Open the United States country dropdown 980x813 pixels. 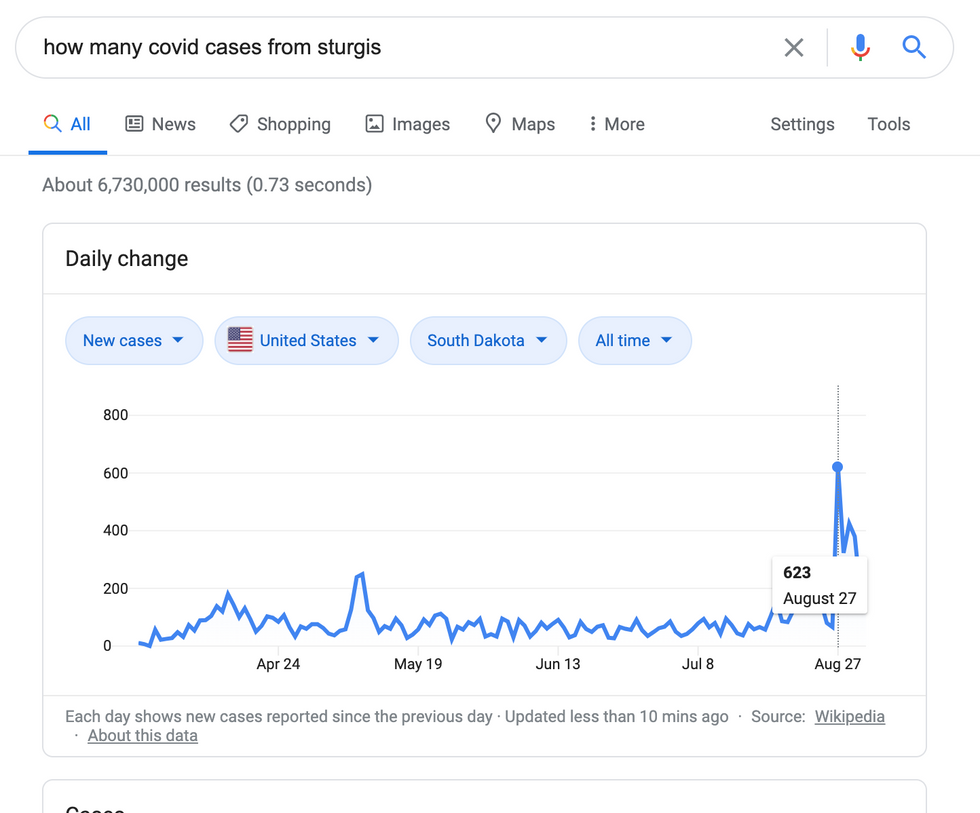306,341
